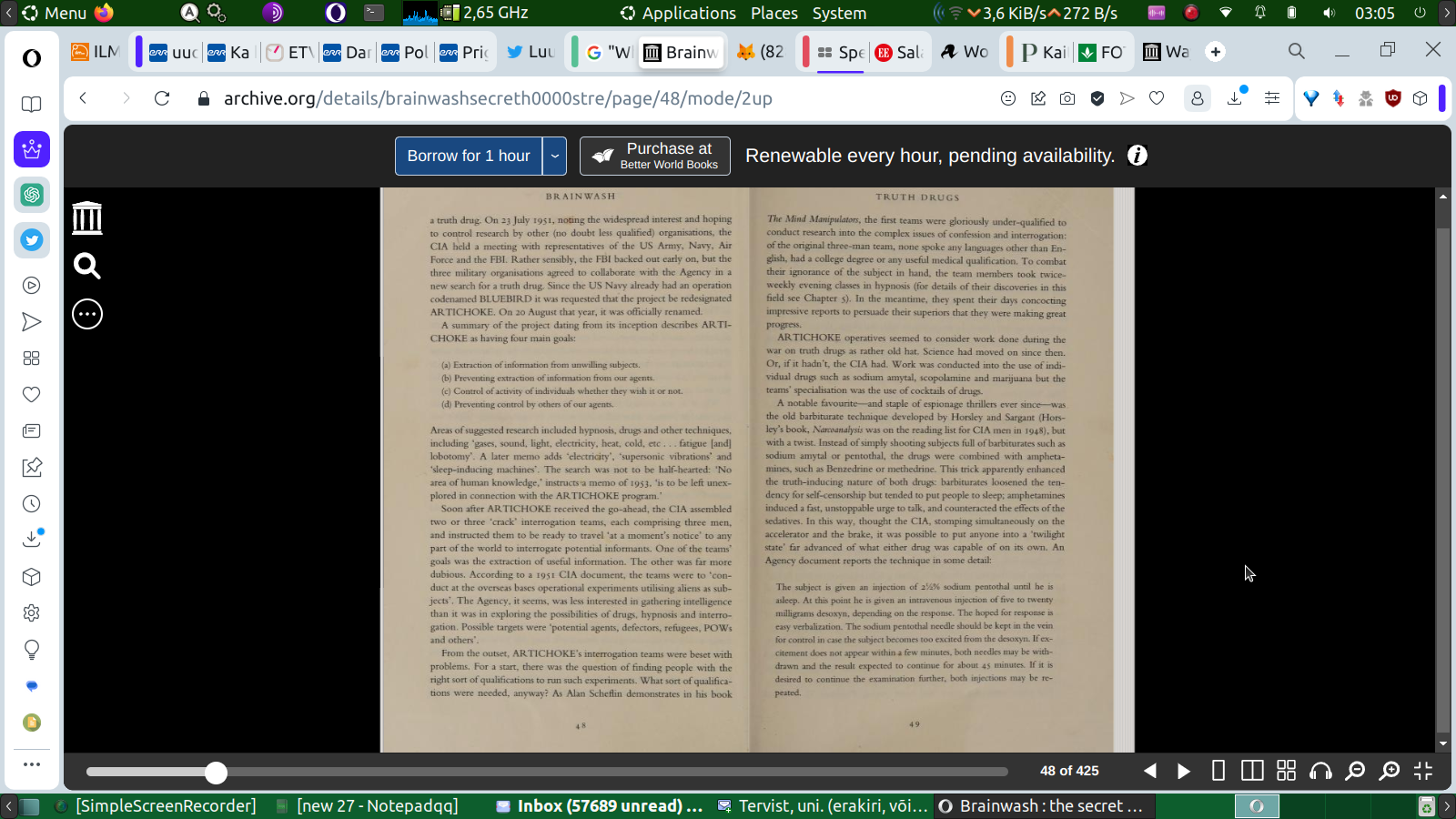Screen dimensions: 1456x819
Task: Open a new tab with plus button
Action: (1216, 52)
